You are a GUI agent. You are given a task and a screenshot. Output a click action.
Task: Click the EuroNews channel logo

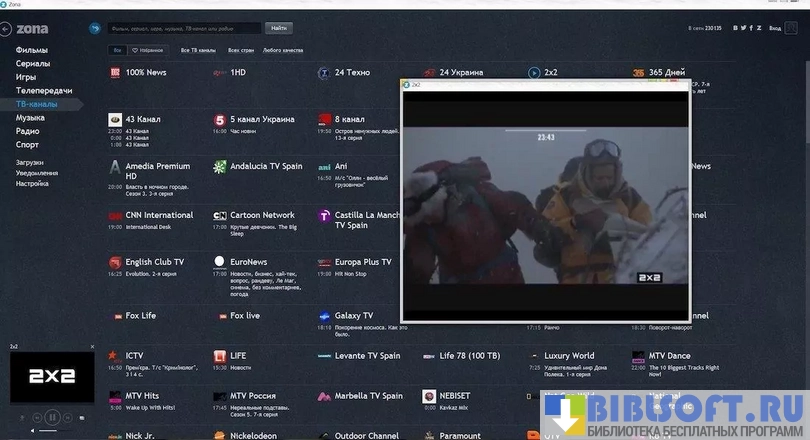(x=219, y=262)
